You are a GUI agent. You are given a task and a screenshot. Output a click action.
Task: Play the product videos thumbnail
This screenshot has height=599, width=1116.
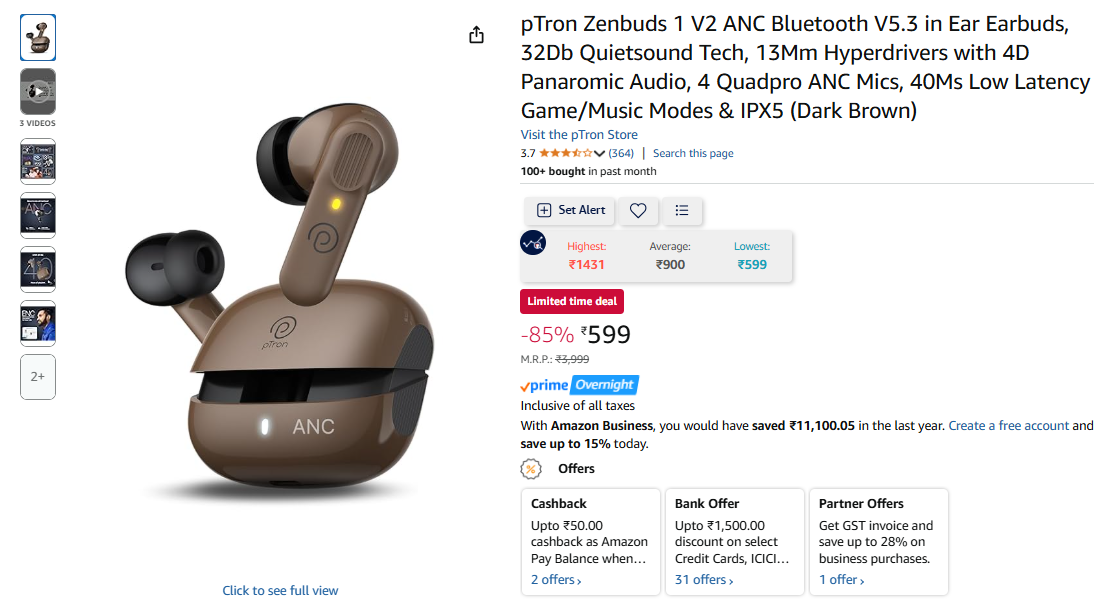pos(38,92)
